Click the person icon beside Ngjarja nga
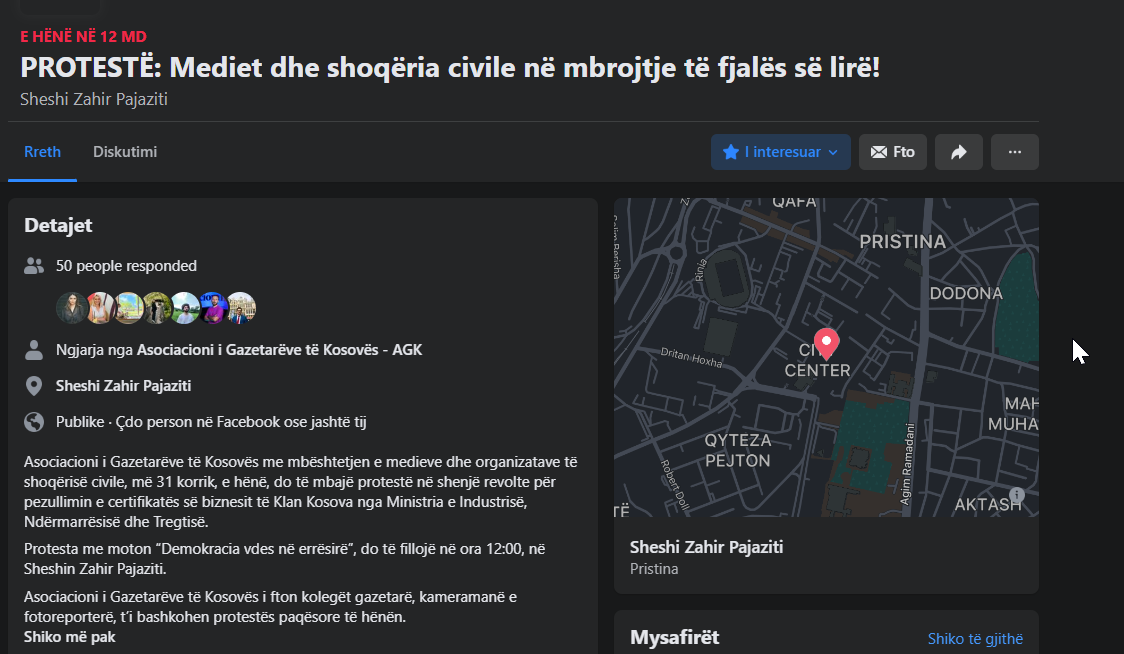 tap(35, 350)
